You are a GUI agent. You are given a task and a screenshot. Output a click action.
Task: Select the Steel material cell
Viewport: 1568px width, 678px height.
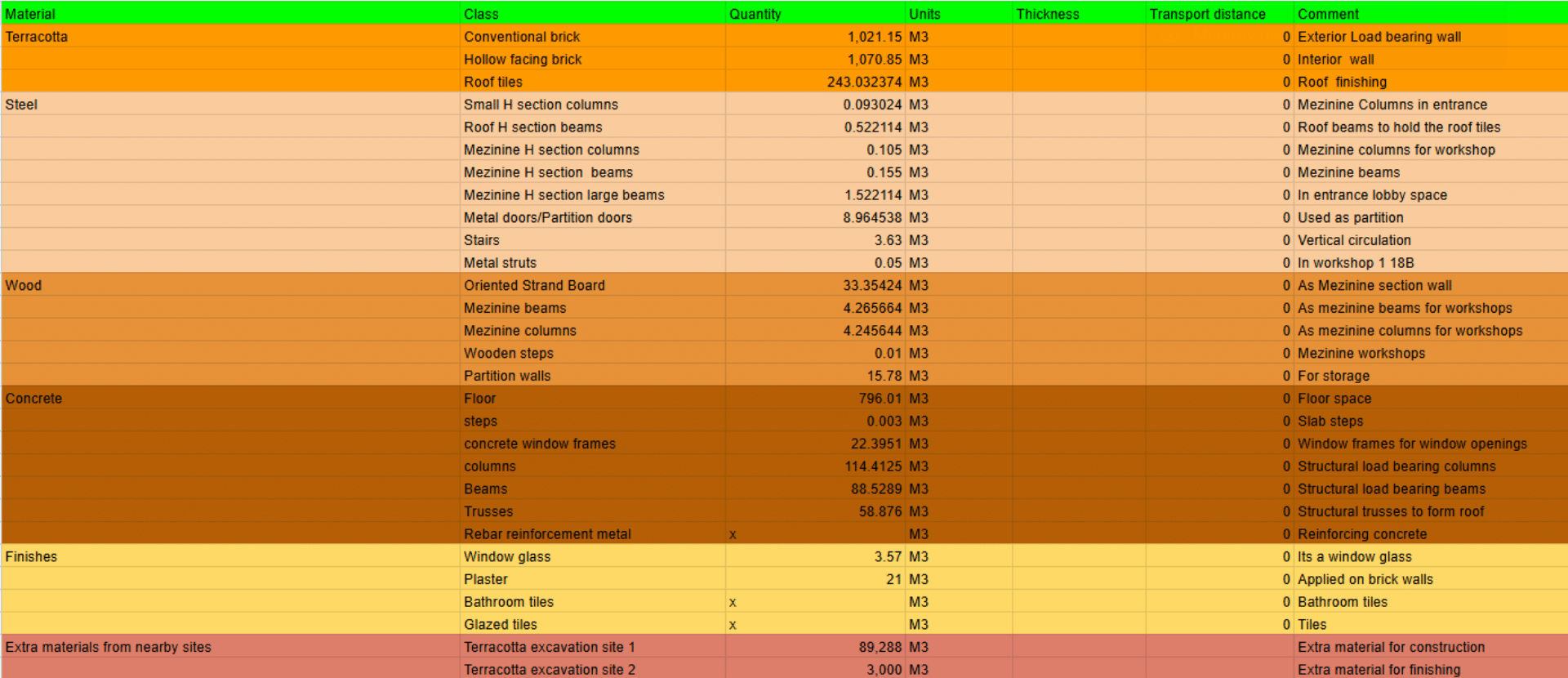click(x=231, y=105)
